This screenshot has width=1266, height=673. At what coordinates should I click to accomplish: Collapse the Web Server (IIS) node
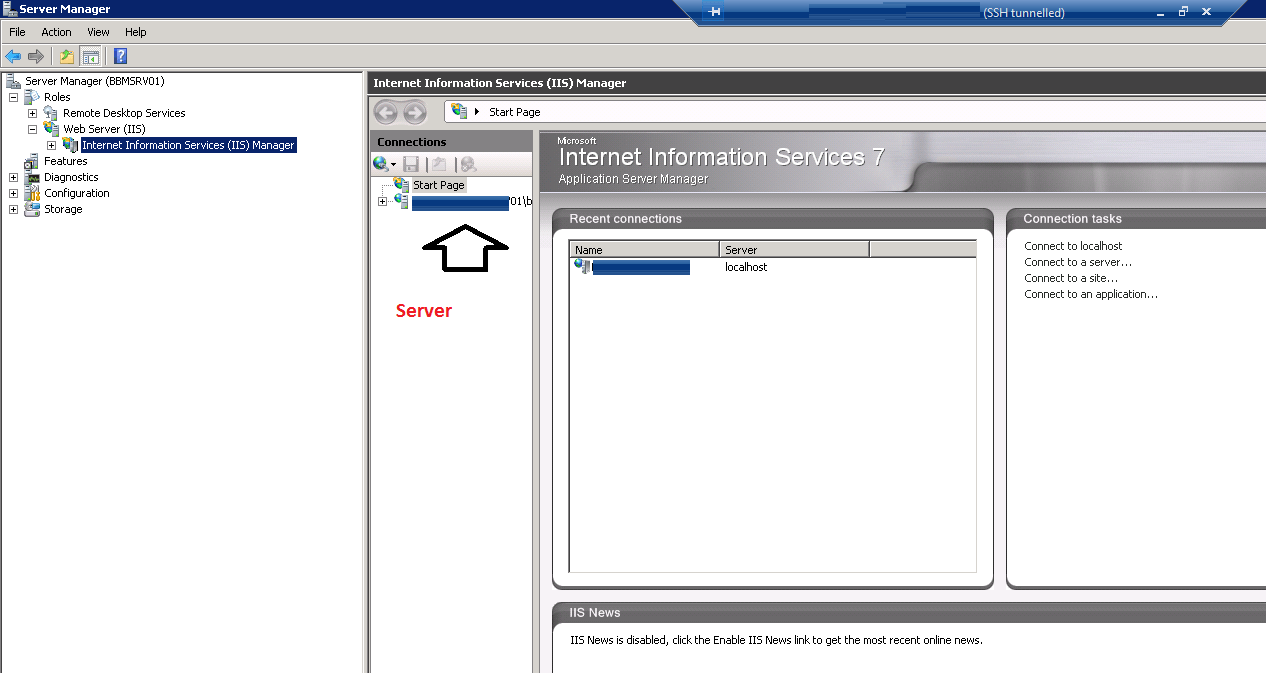(32, 129)
